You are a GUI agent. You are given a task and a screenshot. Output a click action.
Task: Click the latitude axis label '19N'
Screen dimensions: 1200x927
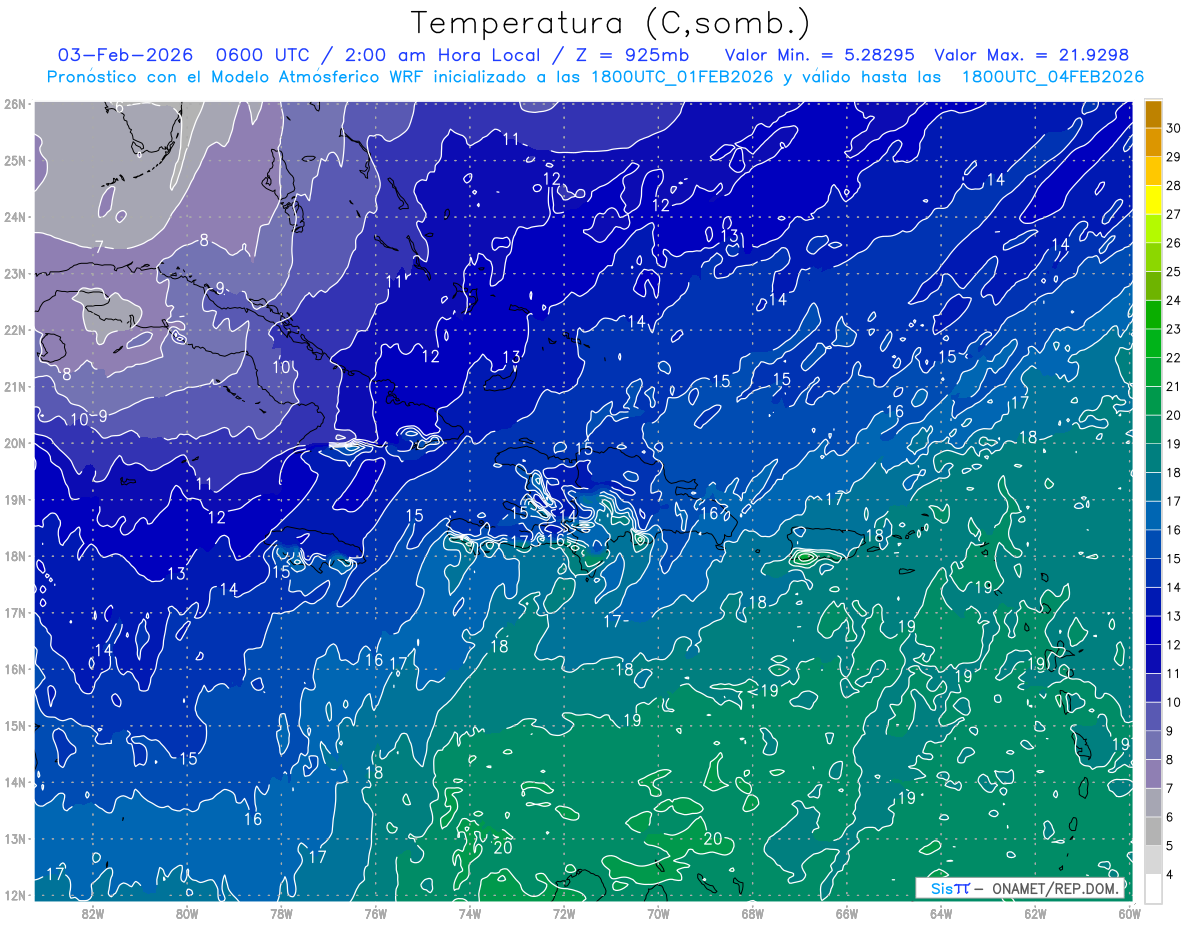[x=15, y=499]
